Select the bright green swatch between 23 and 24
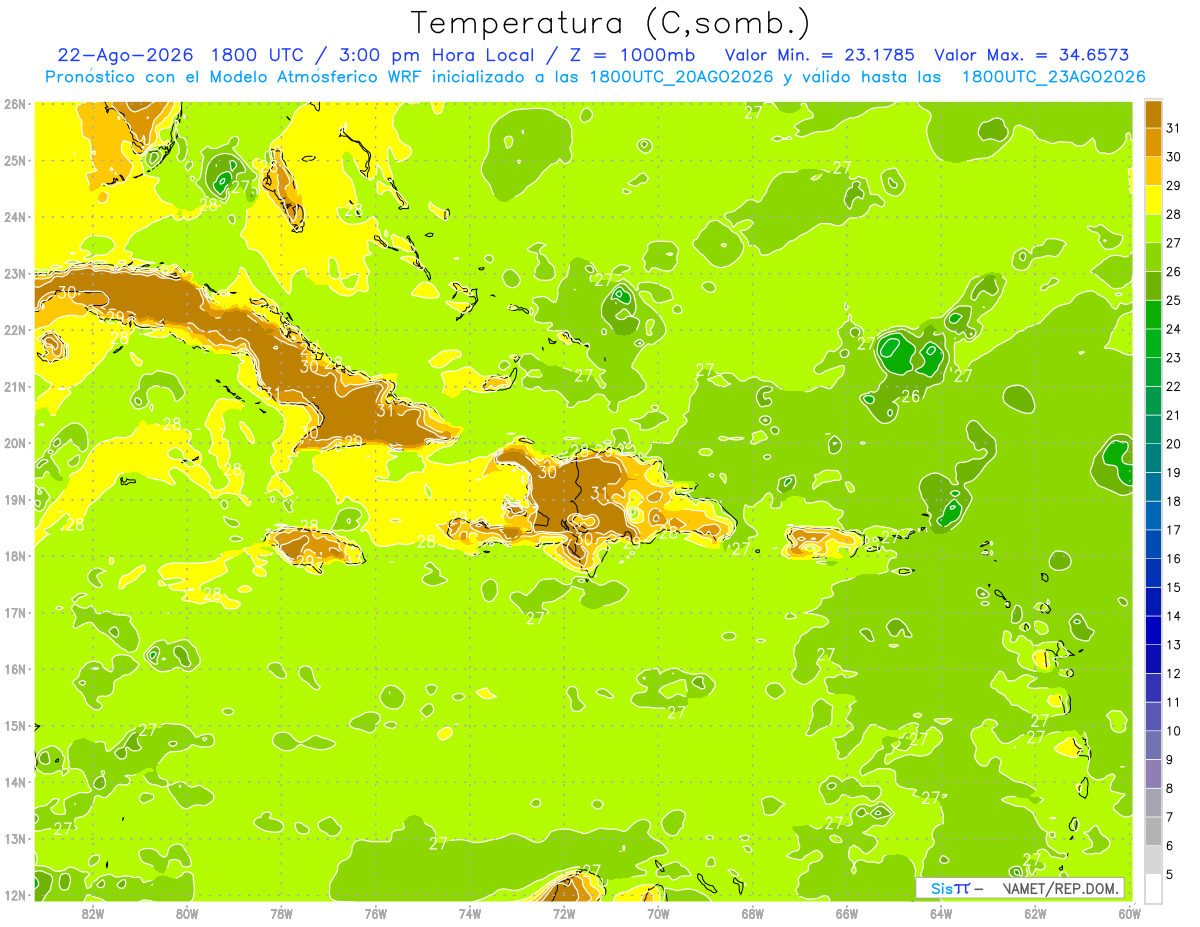The width and height of the screenshot is (1200, 927). click(x=1153, y=343)
